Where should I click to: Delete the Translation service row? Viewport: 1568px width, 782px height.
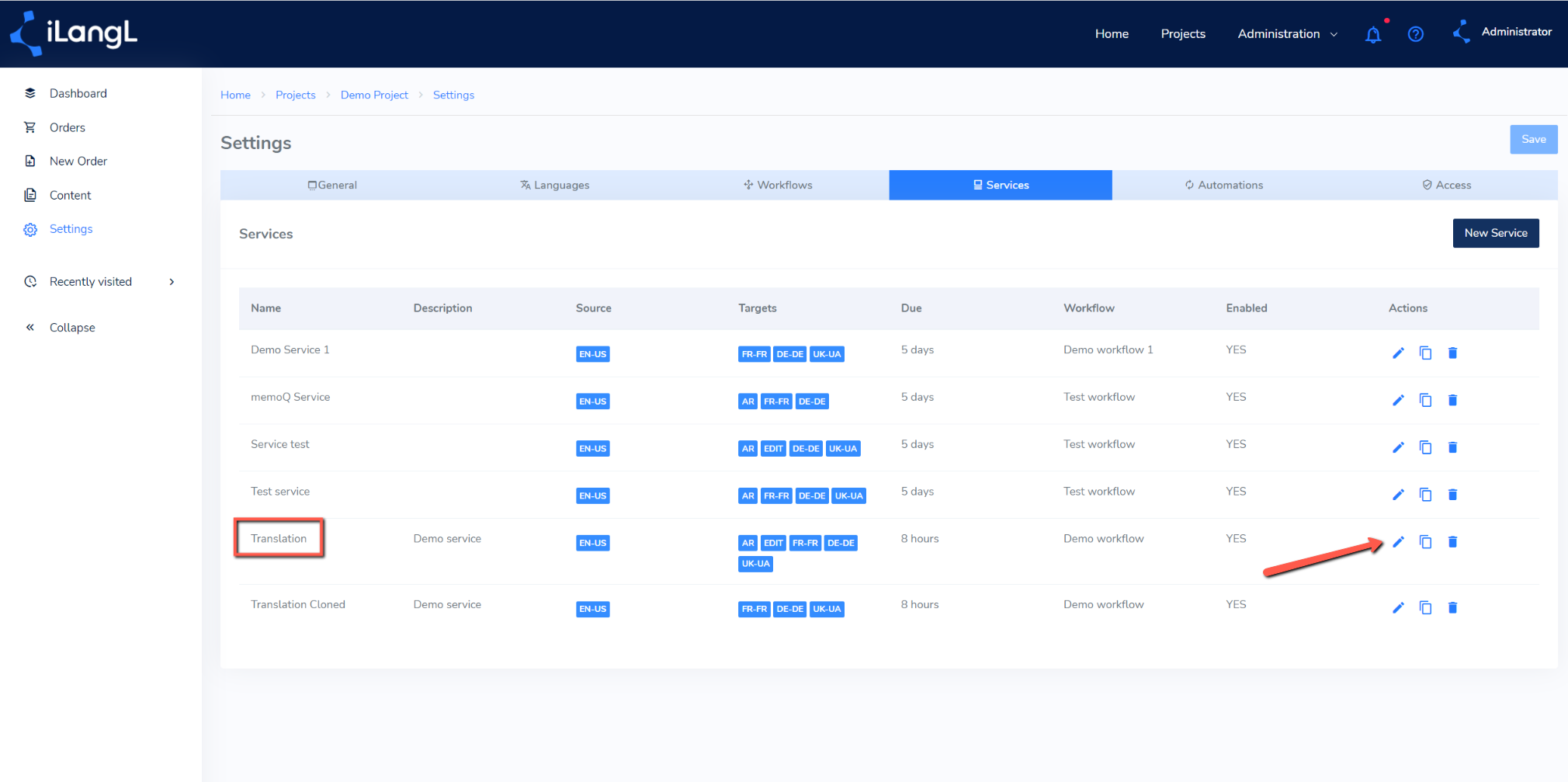click(x=1452, y=542)
